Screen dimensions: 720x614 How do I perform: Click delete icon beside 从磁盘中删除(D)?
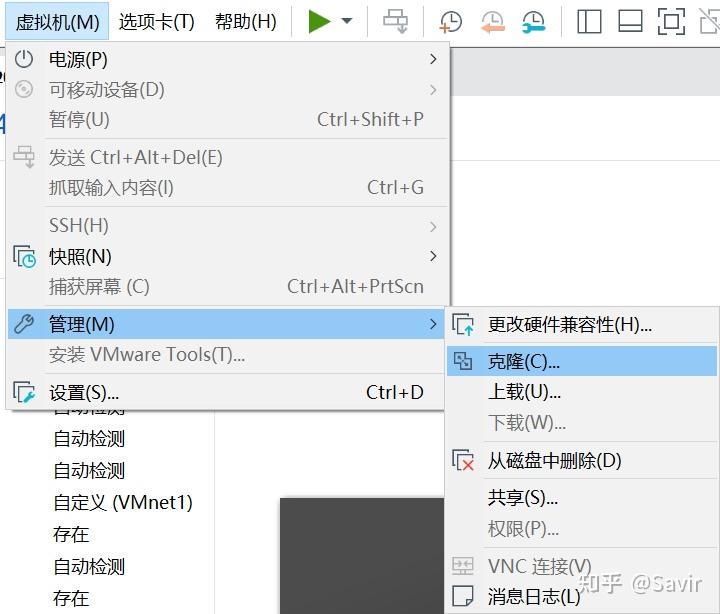click(x=463, y=460)
